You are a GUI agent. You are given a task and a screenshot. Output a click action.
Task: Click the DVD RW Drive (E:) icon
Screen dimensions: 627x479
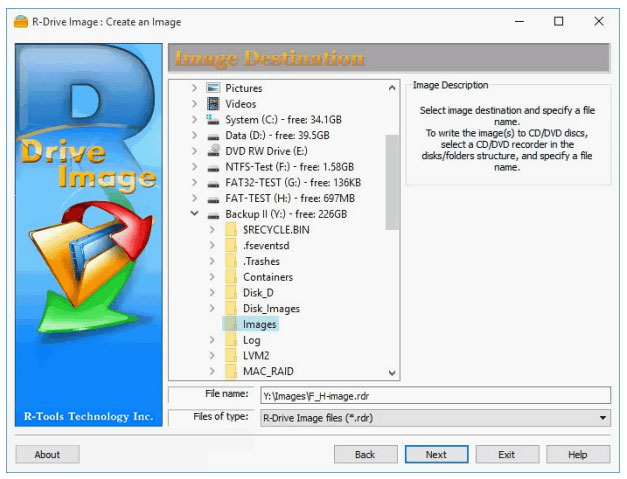point(213,151)
